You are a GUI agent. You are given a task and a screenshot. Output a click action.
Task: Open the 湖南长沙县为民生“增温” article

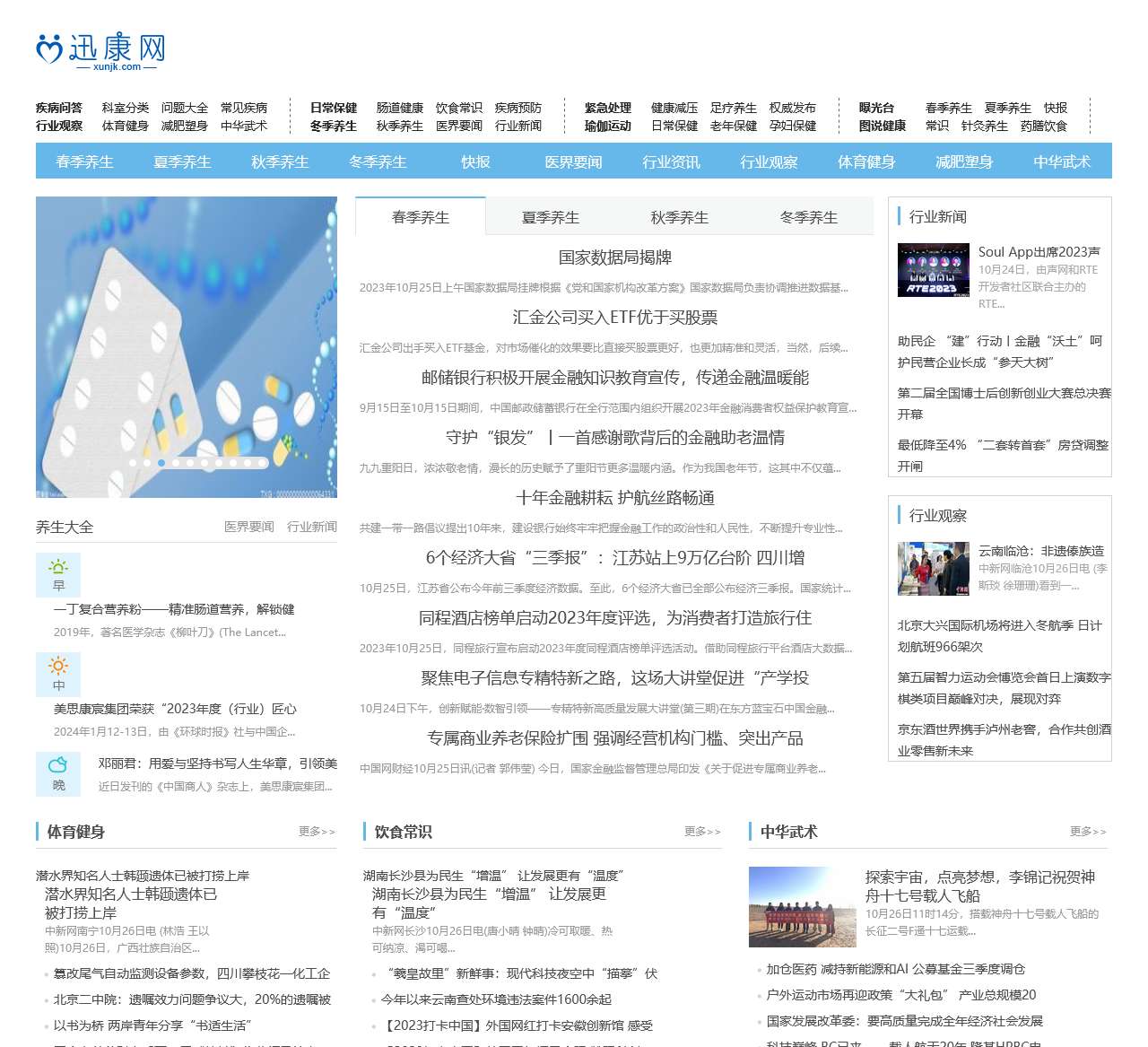(489, 903)
